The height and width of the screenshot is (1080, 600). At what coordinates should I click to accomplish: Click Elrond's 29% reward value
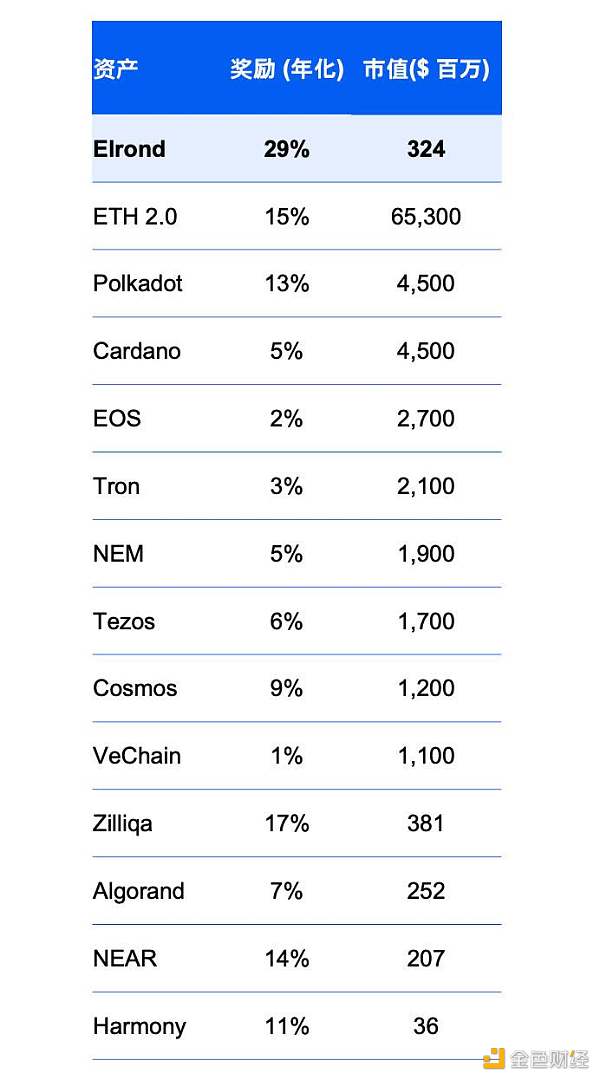[287, 149]
